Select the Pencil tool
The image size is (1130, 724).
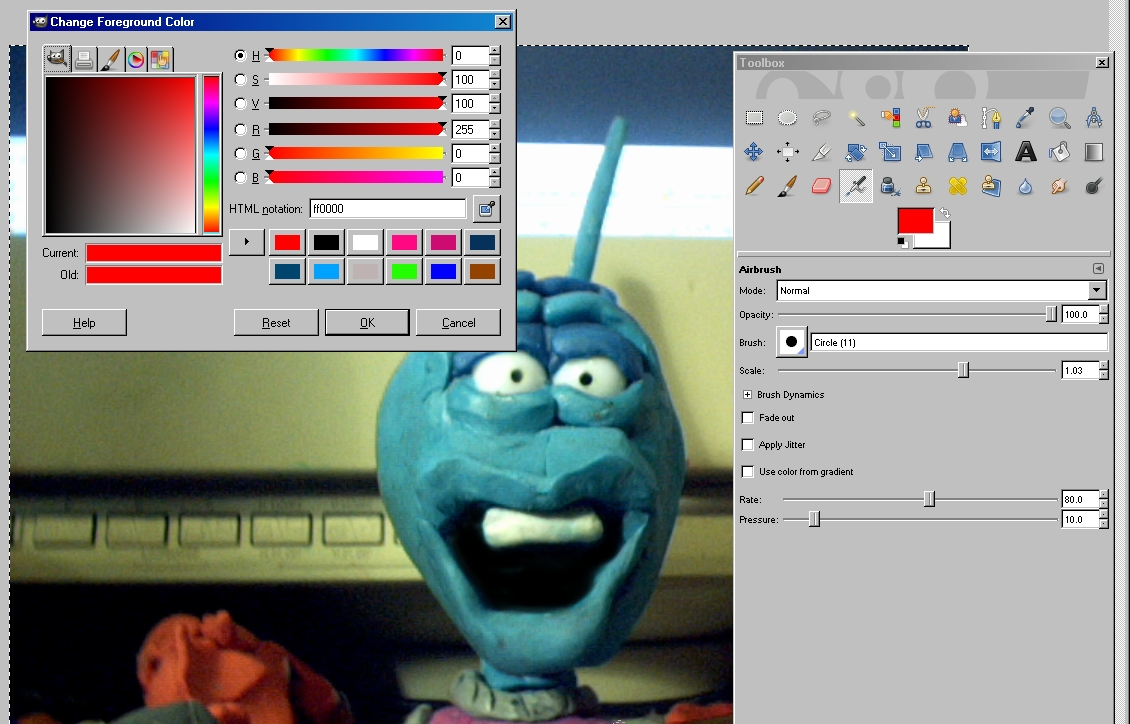click(x=754, y=186)
